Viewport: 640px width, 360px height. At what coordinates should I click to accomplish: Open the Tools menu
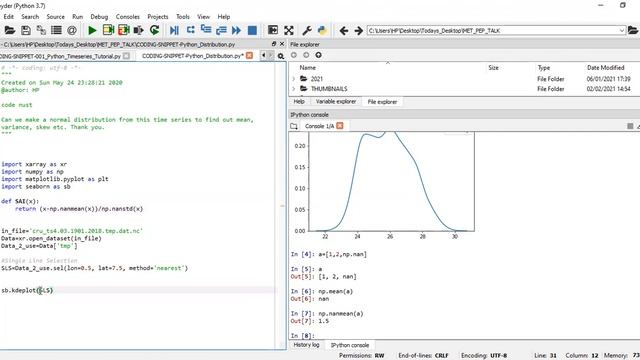[183, 17]
